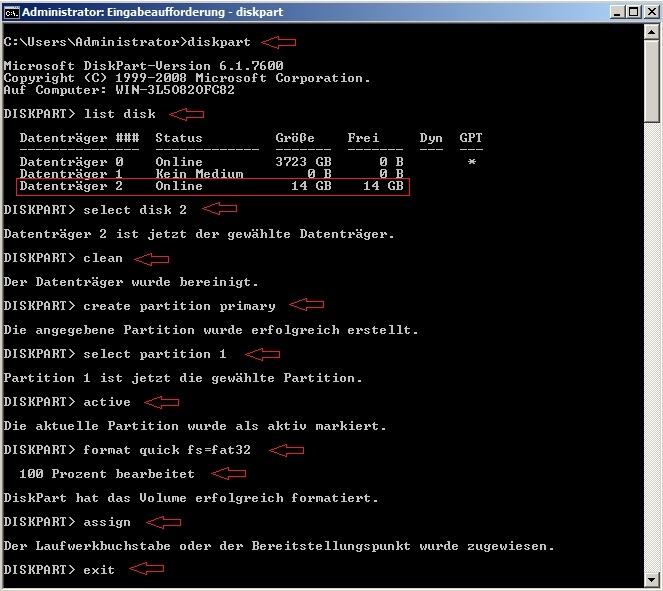663x591 pixels.
Task: Click the 'exit' command line
Action: pyautogui.click(x=59, y=570)
